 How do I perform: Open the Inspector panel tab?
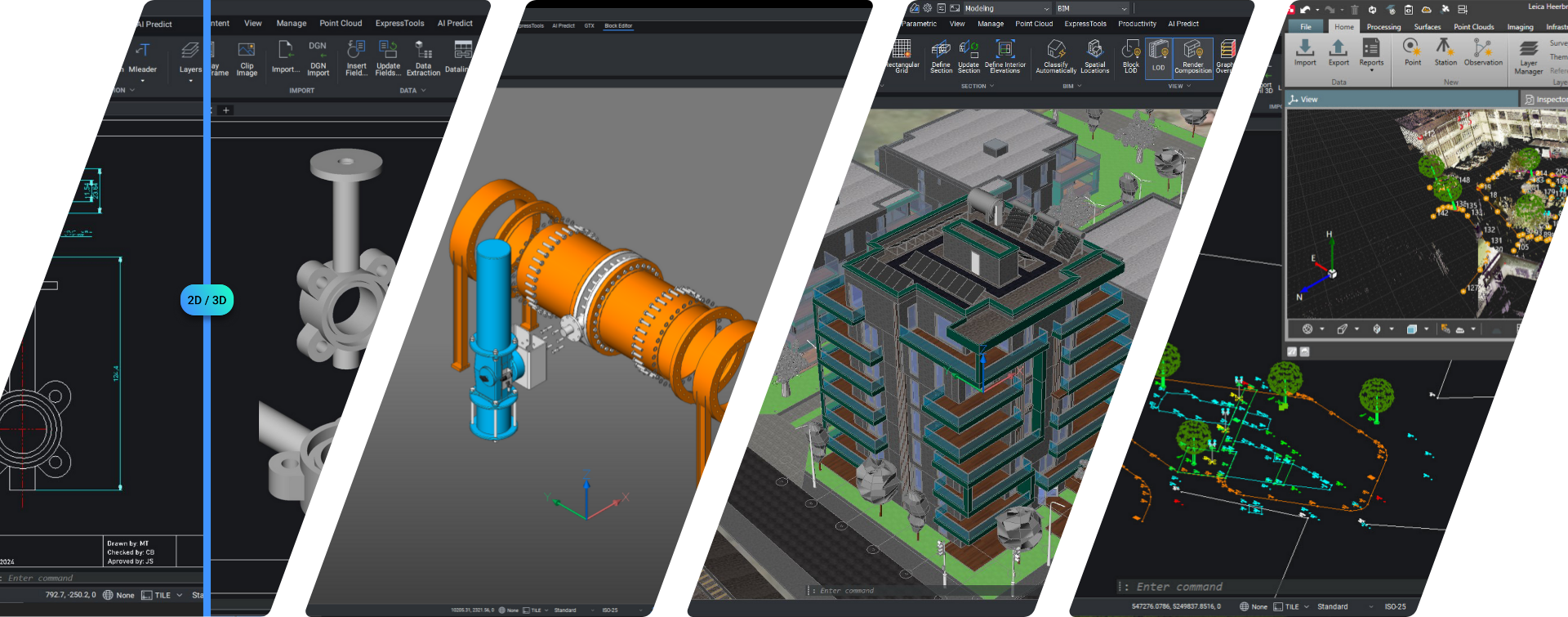point(1546,100)
